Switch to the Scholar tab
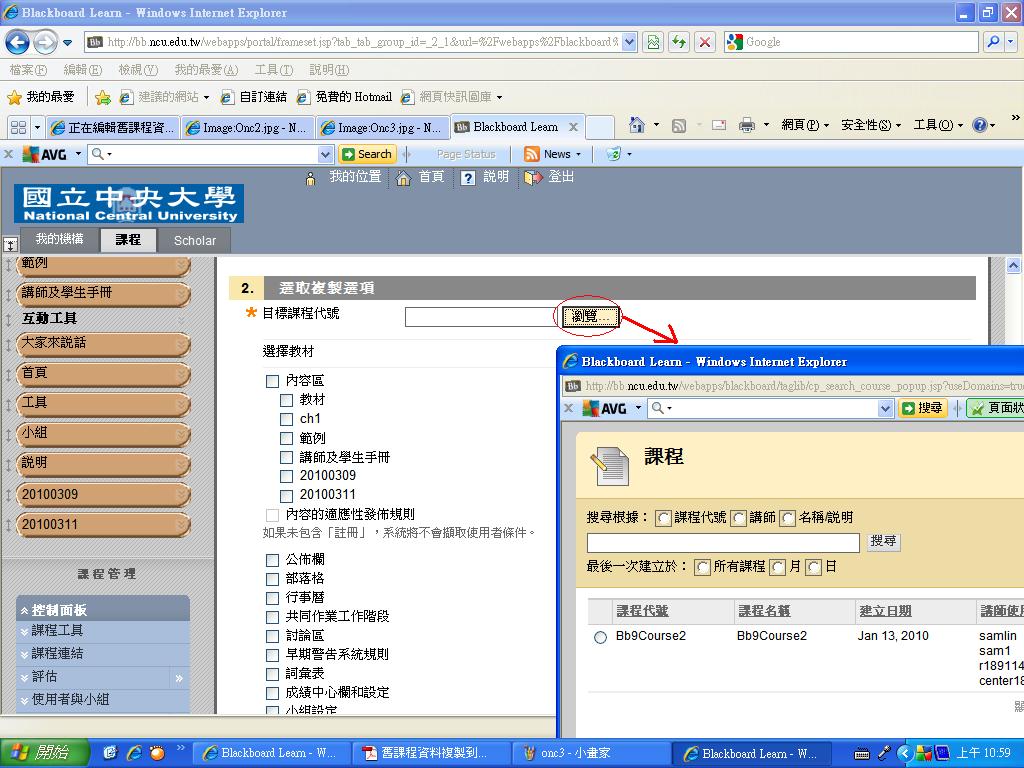 point(194,240)
